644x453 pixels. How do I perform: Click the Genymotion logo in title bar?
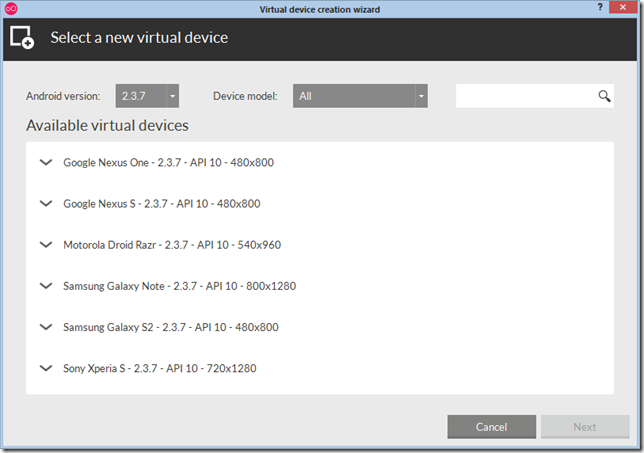pos(11,9)
